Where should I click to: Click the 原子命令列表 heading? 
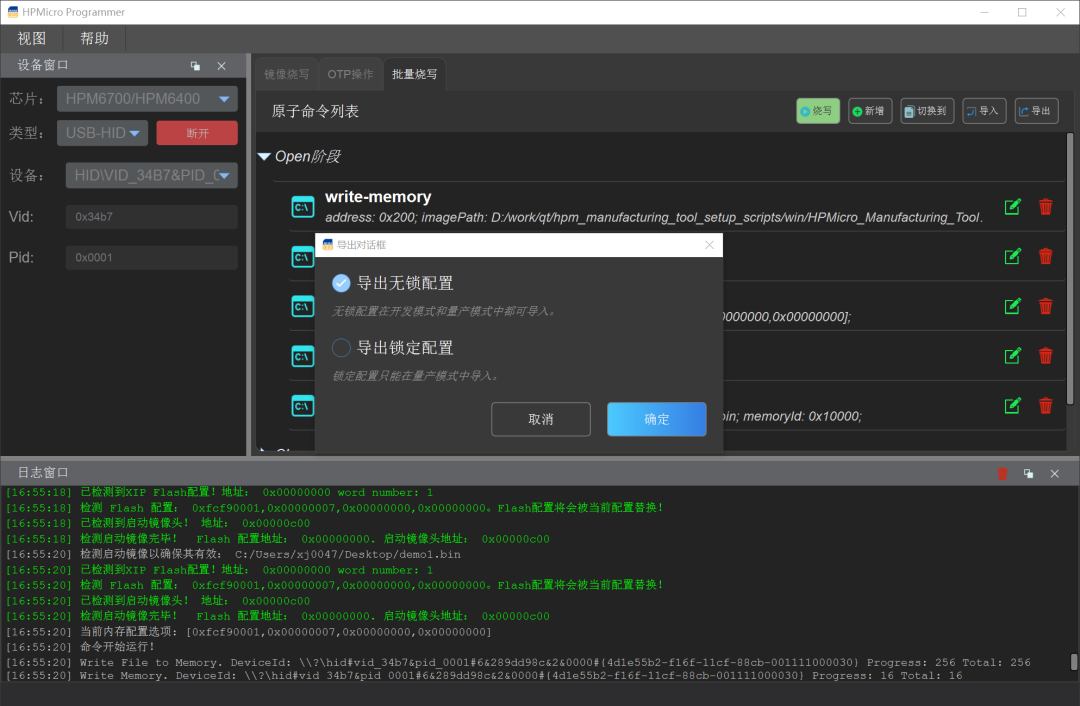[315, 112]
